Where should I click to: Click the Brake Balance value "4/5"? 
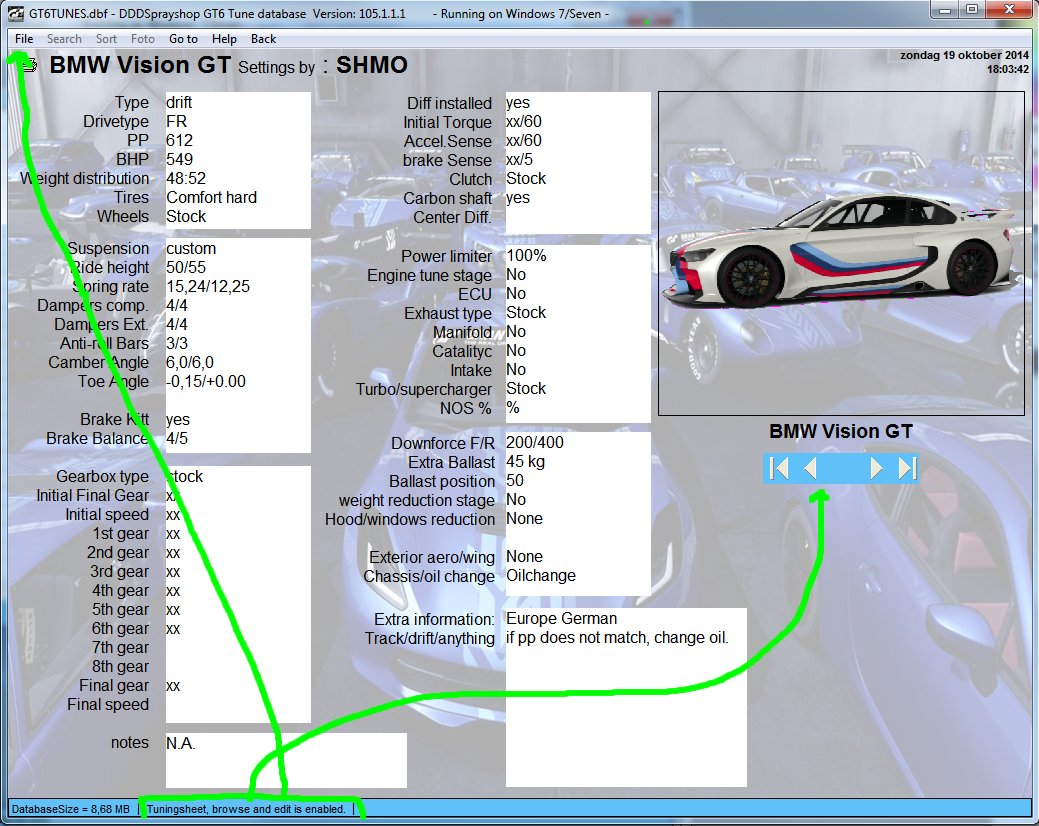pyautogui.click(x=177, y=439)
